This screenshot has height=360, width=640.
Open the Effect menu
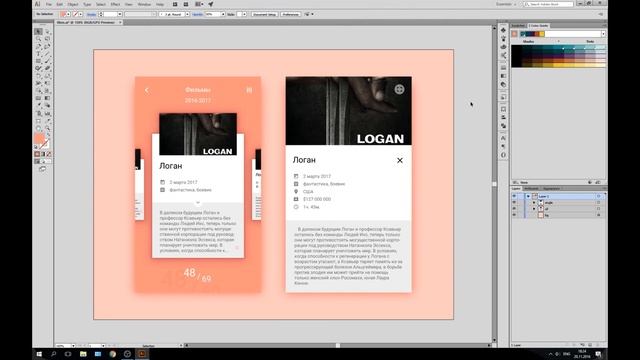pos(116,4)
